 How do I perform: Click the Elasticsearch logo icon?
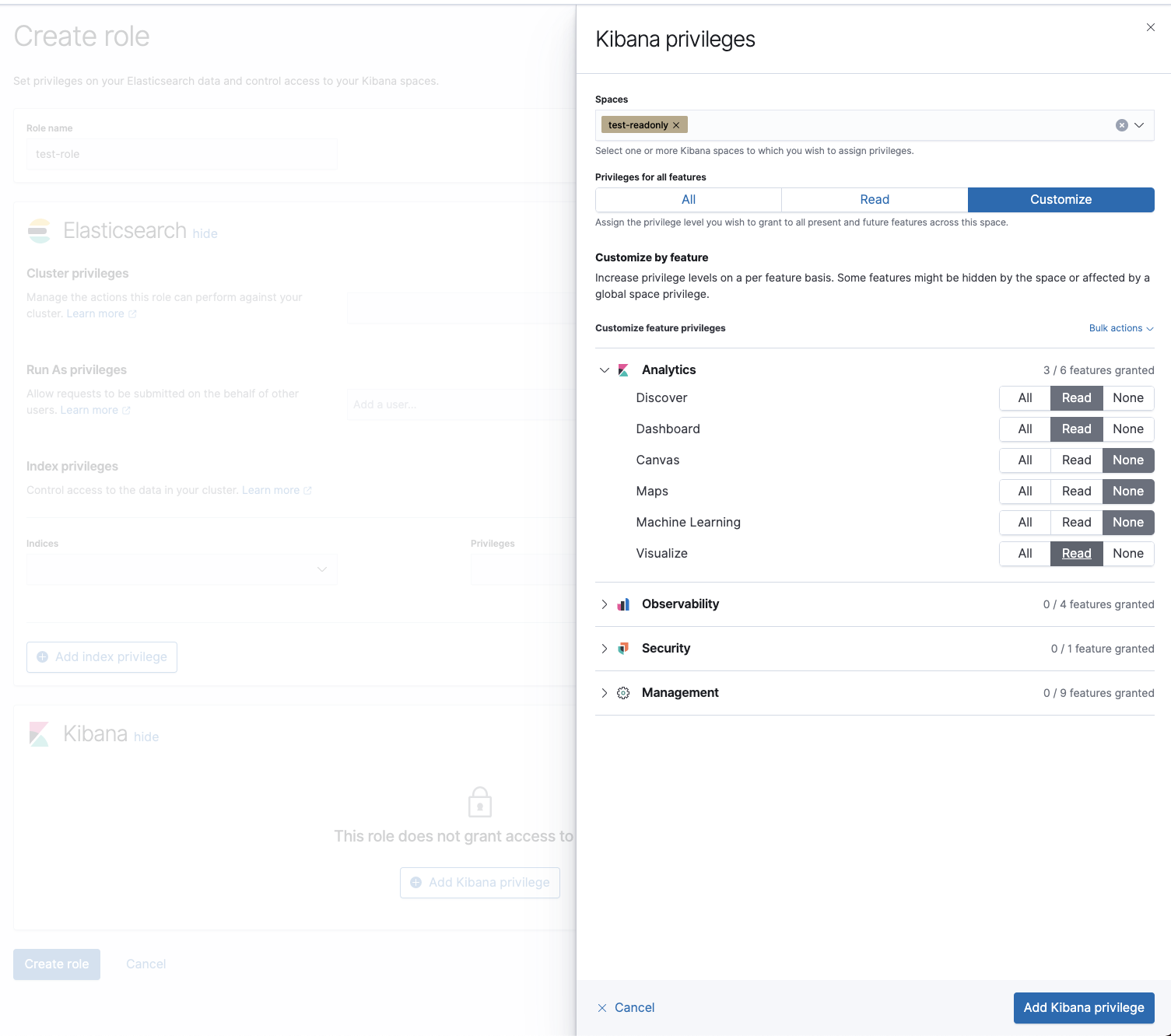pyautogui.click(x=39, y=231)
